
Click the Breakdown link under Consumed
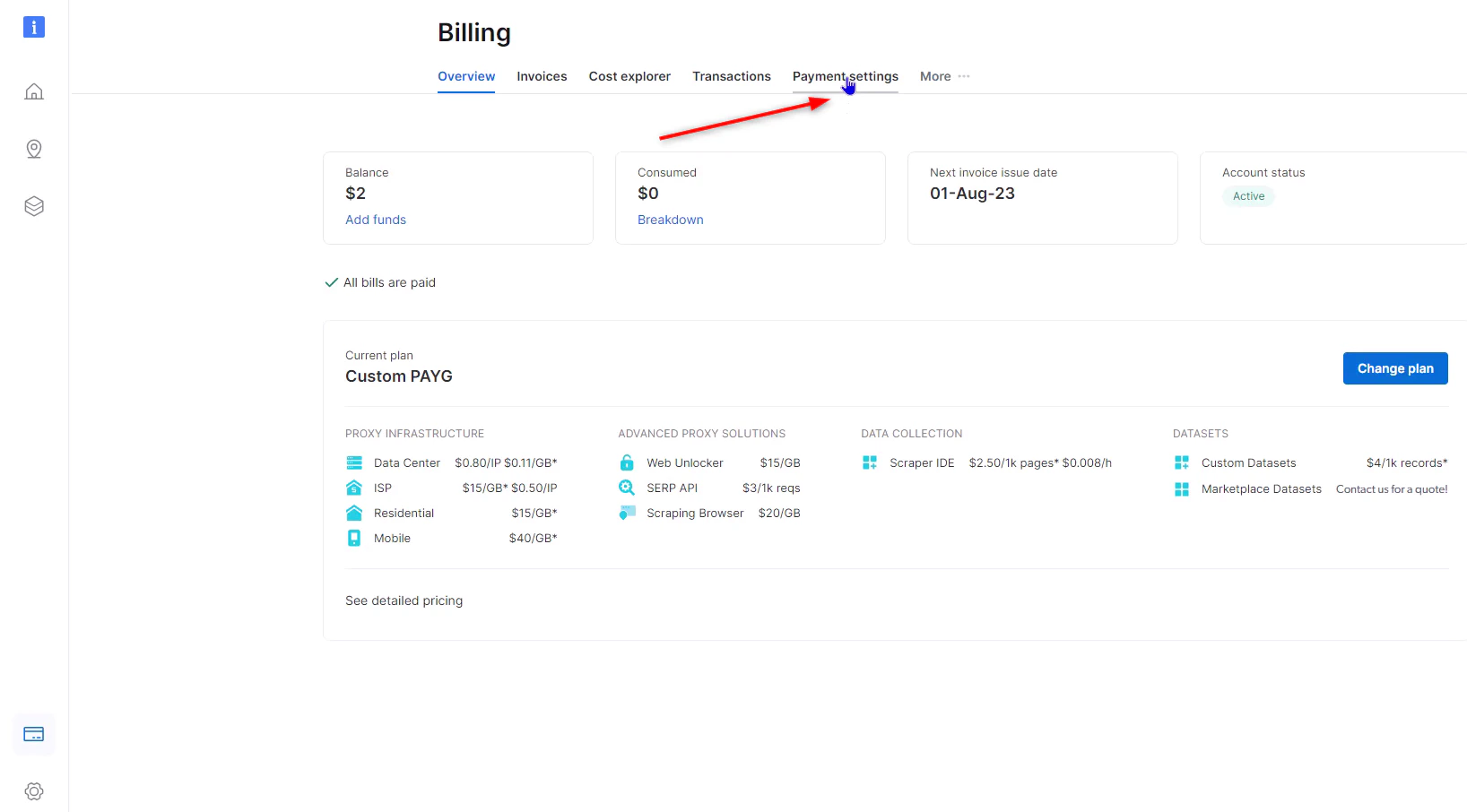pos(670,220)
